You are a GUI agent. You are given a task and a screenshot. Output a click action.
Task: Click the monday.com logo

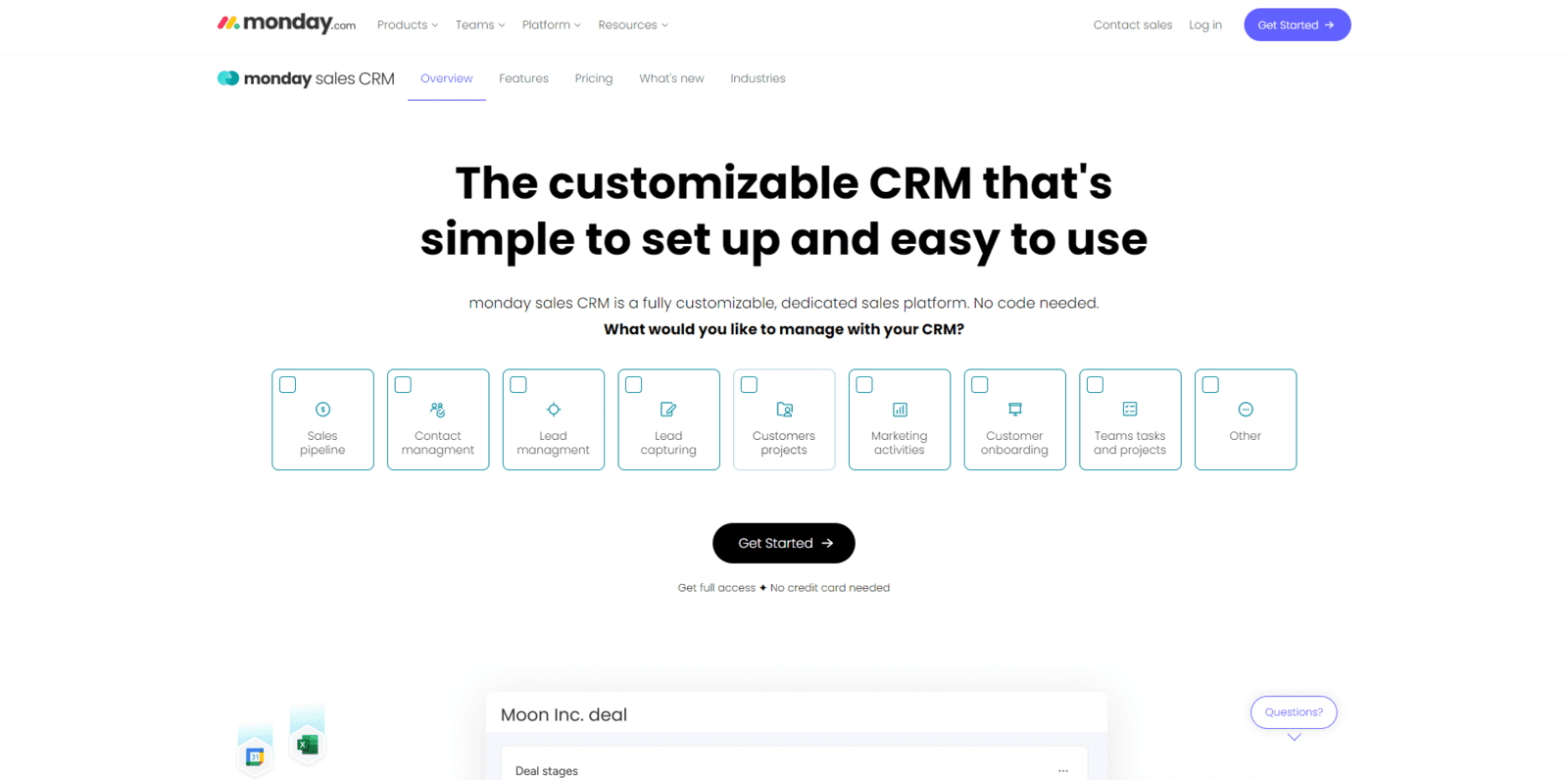coord(286,24)
